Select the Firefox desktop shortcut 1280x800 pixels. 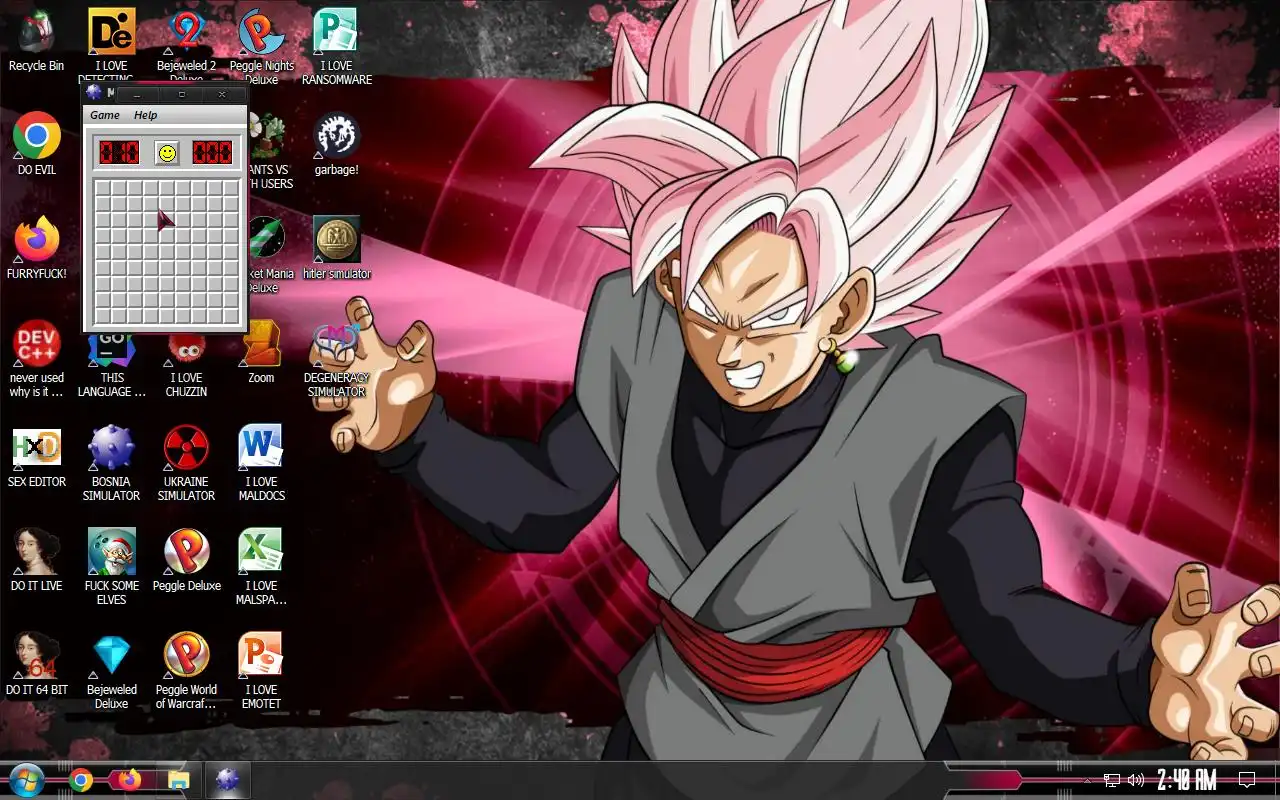36,248
